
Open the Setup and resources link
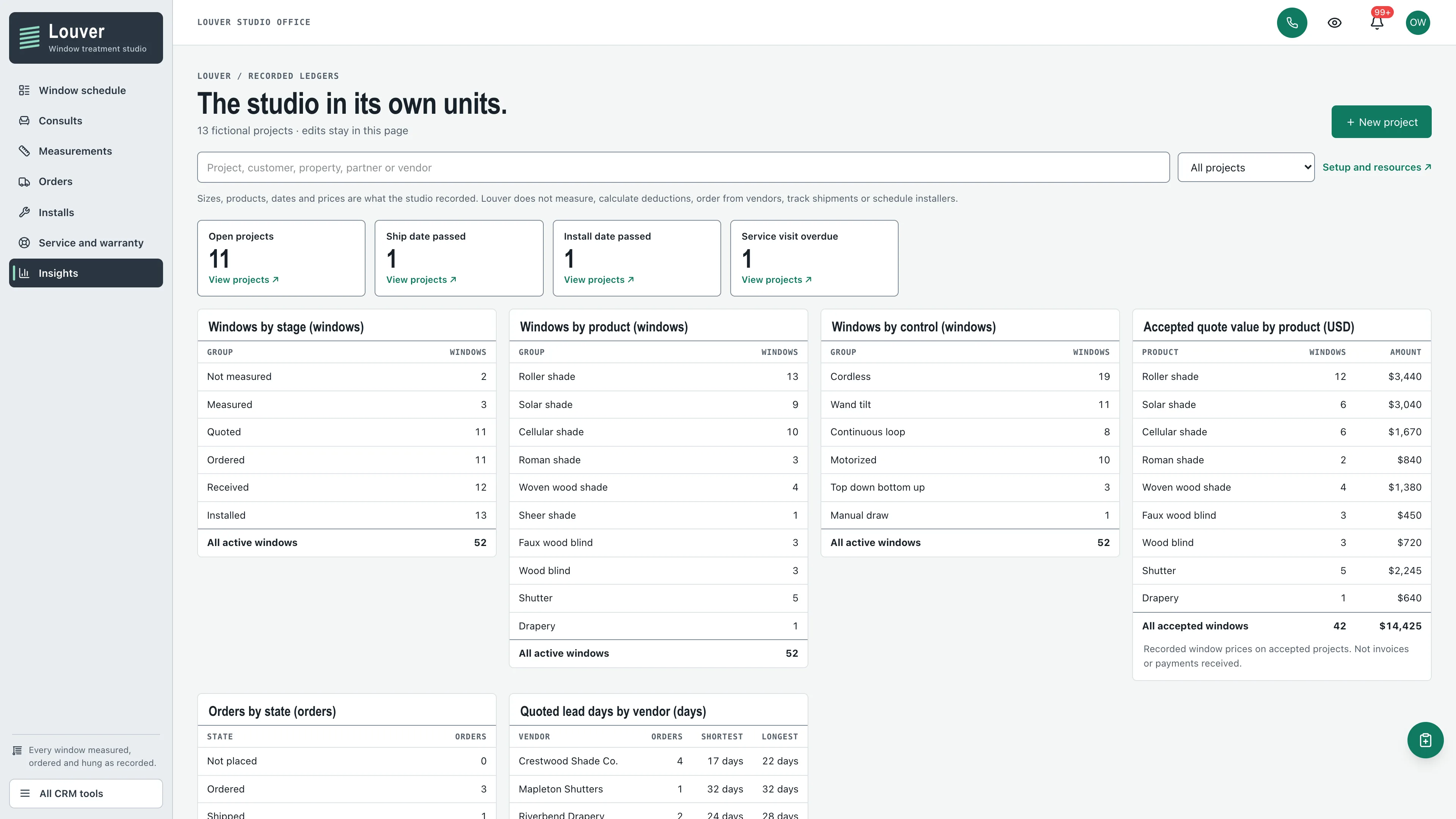1376,167
